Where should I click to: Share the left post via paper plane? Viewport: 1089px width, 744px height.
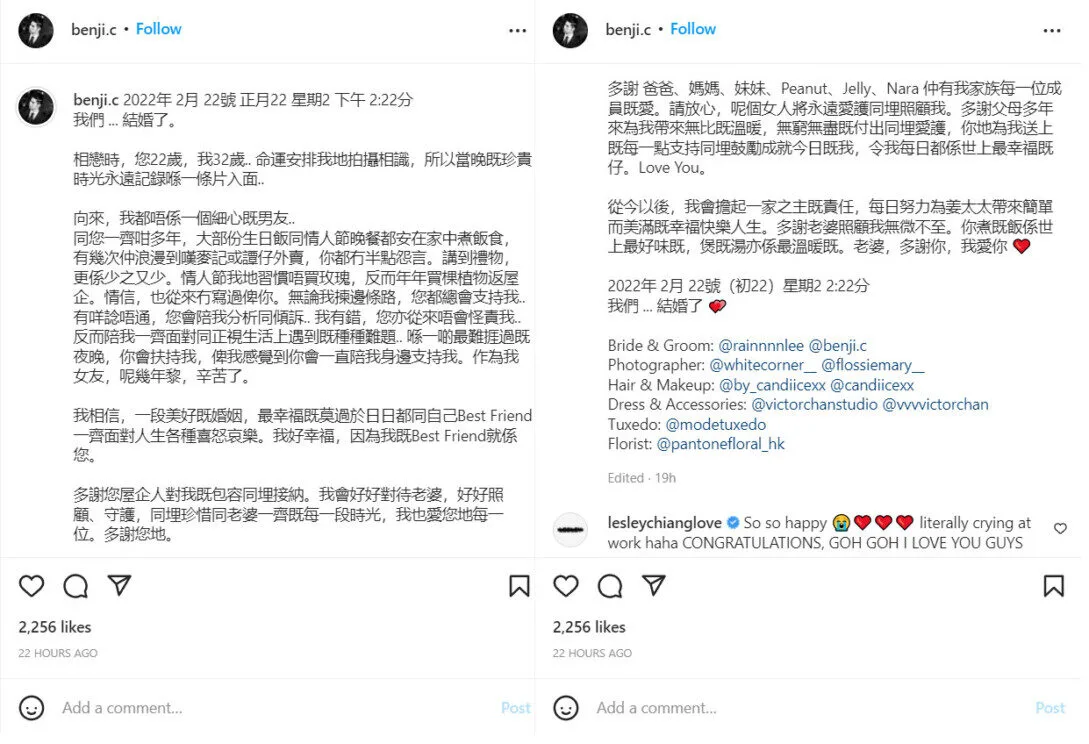(119, 586)
